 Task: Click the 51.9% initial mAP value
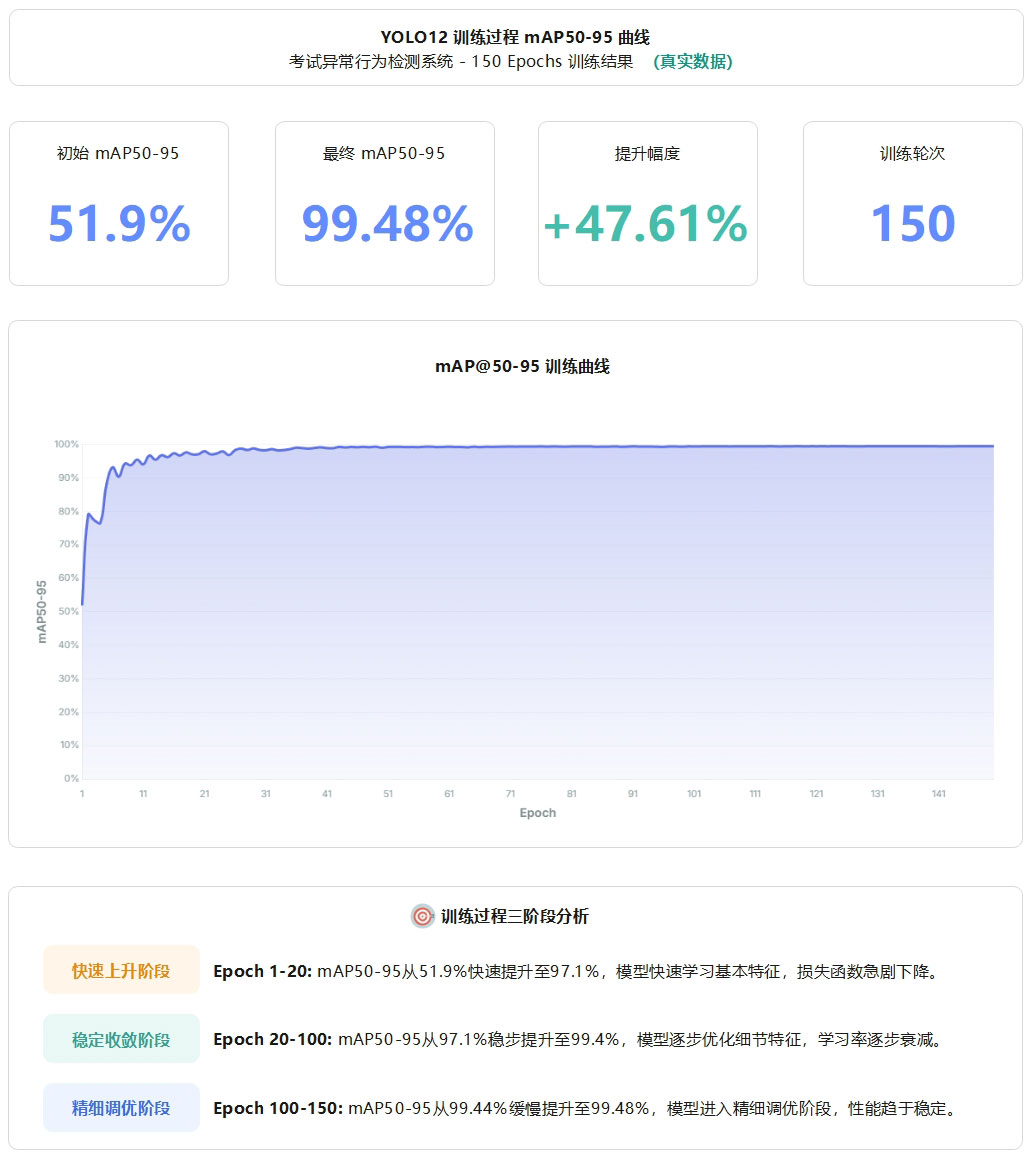pyautogui.click(x=119, y=224)
